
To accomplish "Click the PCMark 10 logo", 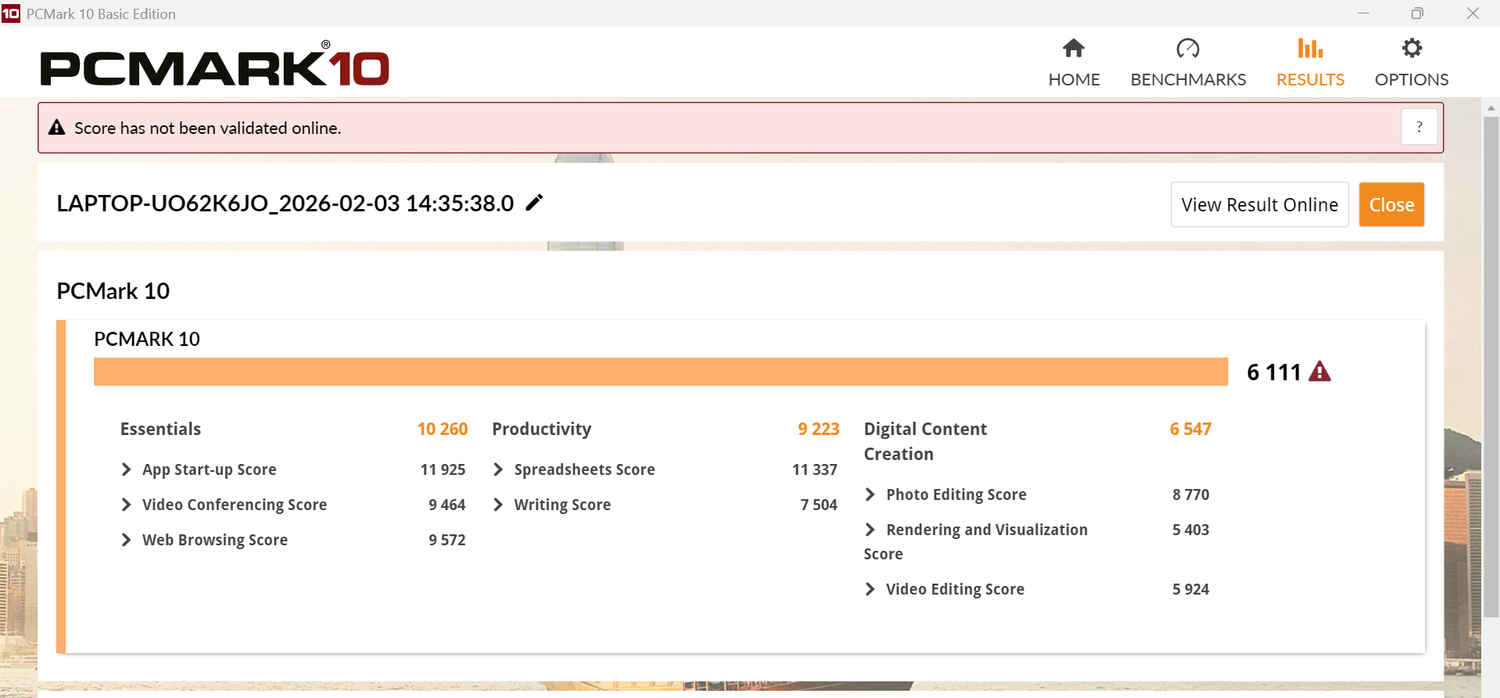I will click(x=214, y=66).
